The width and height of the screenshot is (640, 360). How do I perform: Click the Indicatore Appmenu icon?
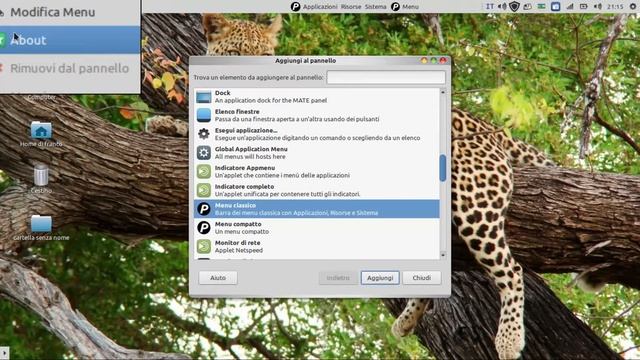204,171
